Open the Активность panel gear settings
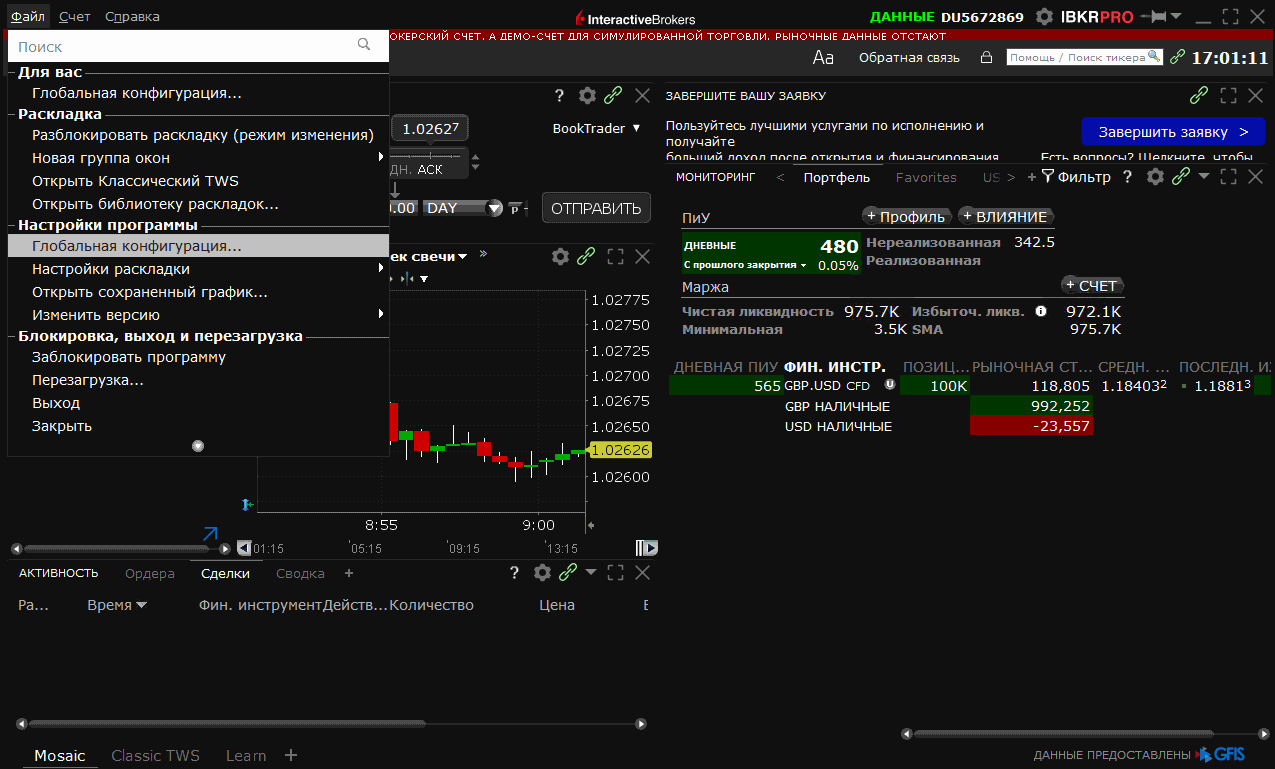 tap(542, 573)
